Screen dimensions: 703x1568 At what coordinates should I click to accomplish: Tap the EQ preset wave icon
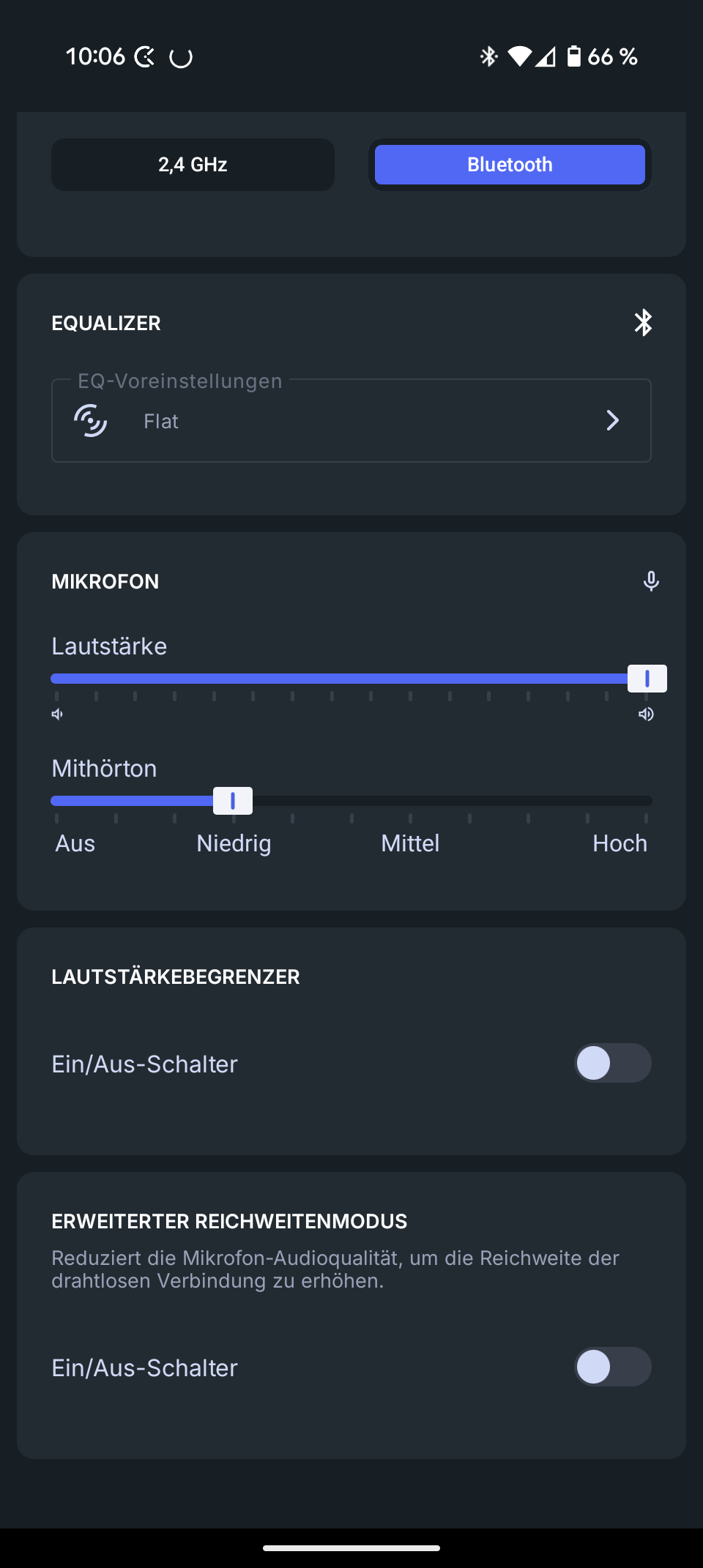tap(91, 421)
